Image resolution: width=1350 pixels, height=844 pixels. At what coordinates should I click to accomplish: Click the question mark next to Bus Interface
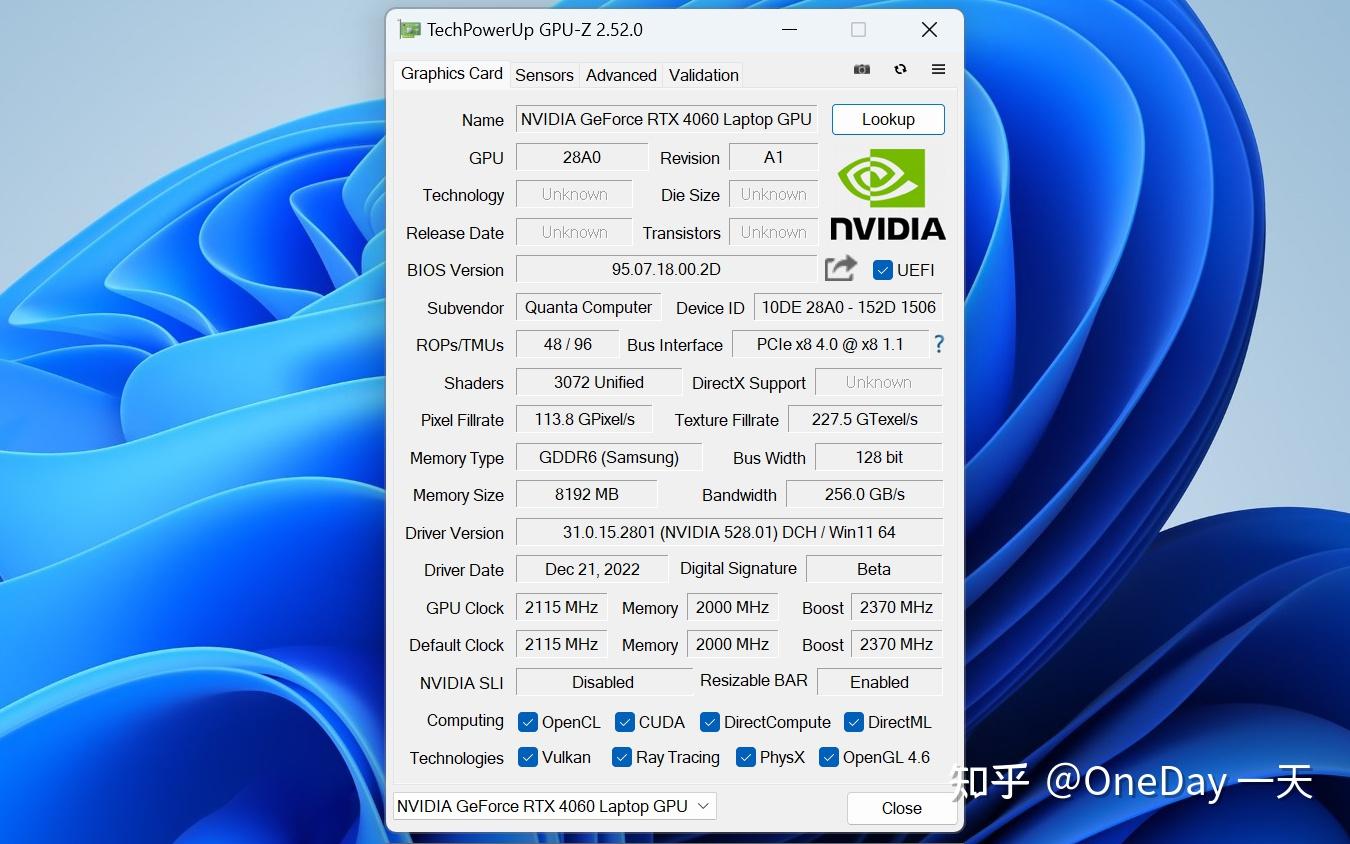(x=938, y=344)
